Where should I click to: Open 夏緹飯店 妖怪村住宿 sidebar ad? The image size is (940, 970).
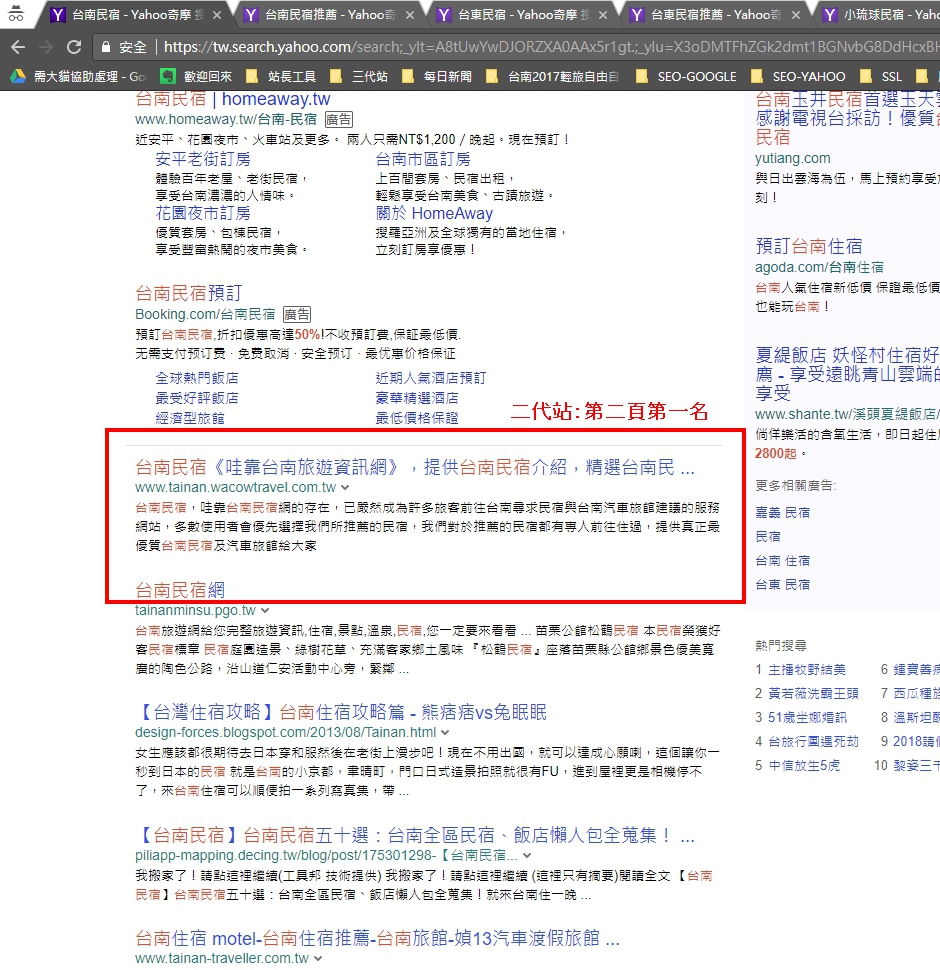(847, 374)
